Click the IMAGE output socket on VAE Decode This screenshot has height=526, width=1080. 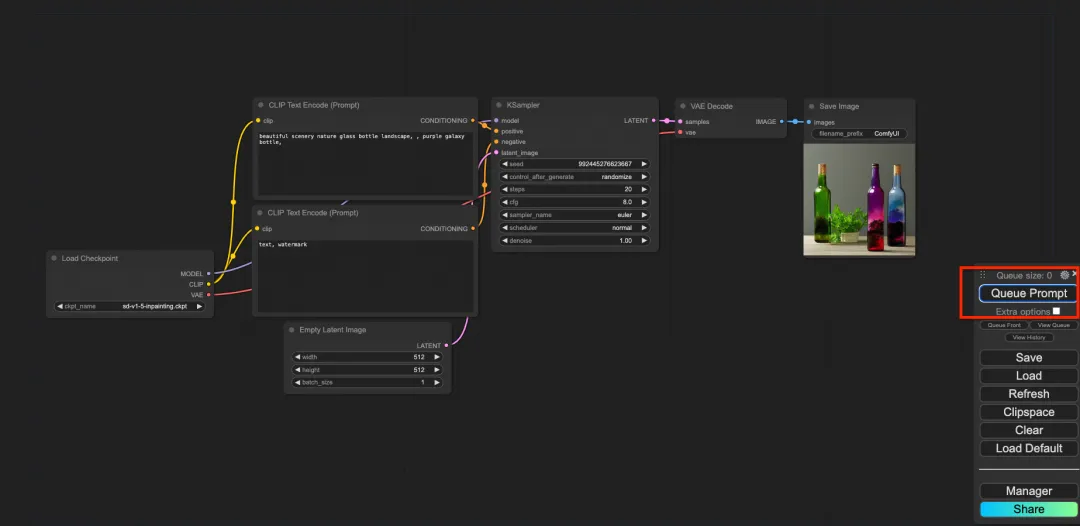click(x=782, y=121)
